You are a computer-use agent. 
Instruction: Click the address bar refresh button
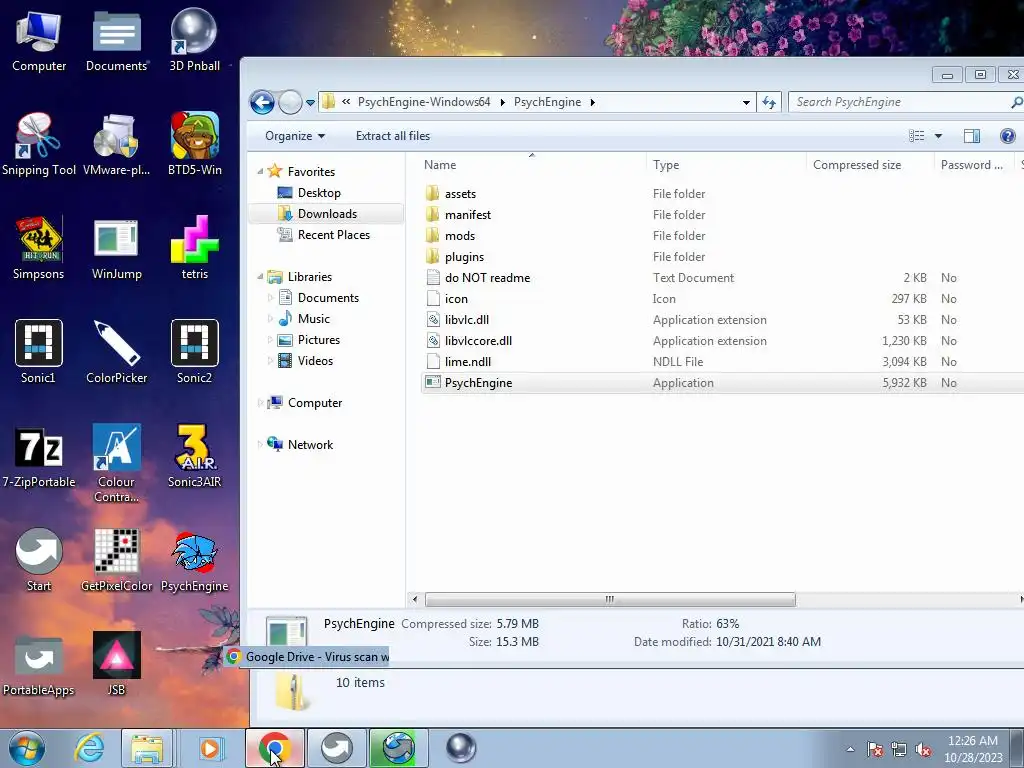coord(769,103)
